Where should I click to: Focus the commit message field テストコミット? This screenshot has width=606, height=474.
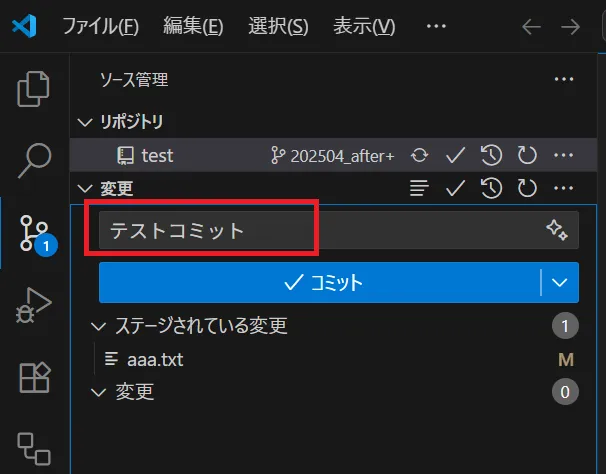coord(339,230)
